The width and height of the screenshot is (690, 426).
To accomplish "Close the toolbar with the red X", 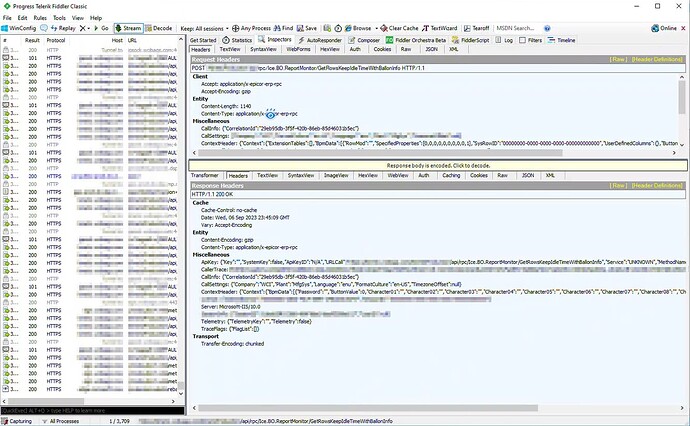I will (683, 28).
